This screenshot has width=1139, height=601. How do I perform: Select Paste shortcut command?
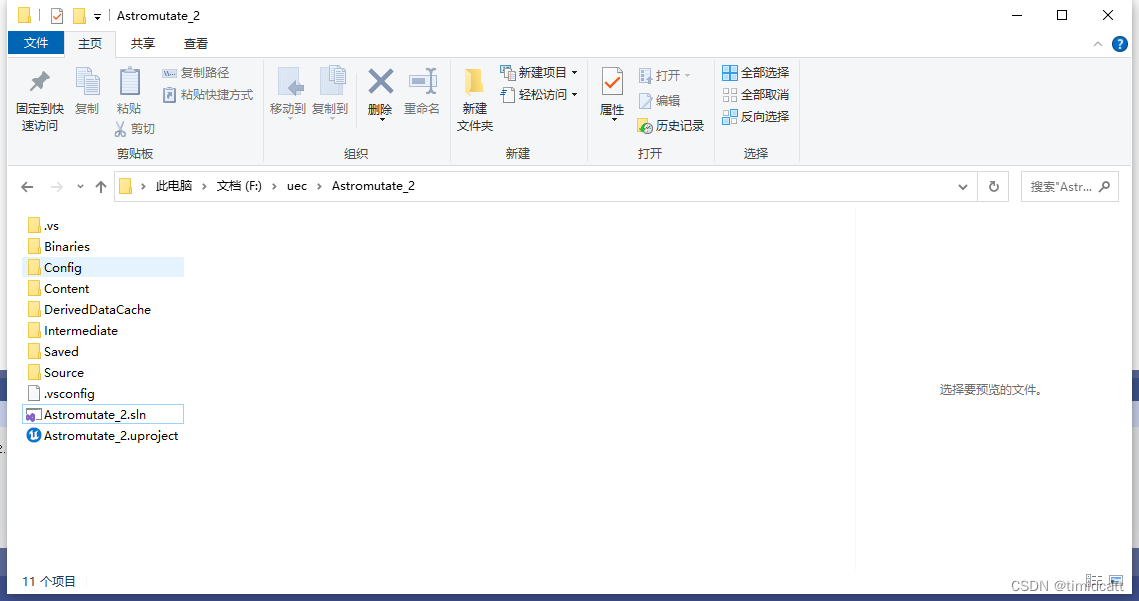tap(208, 94)
